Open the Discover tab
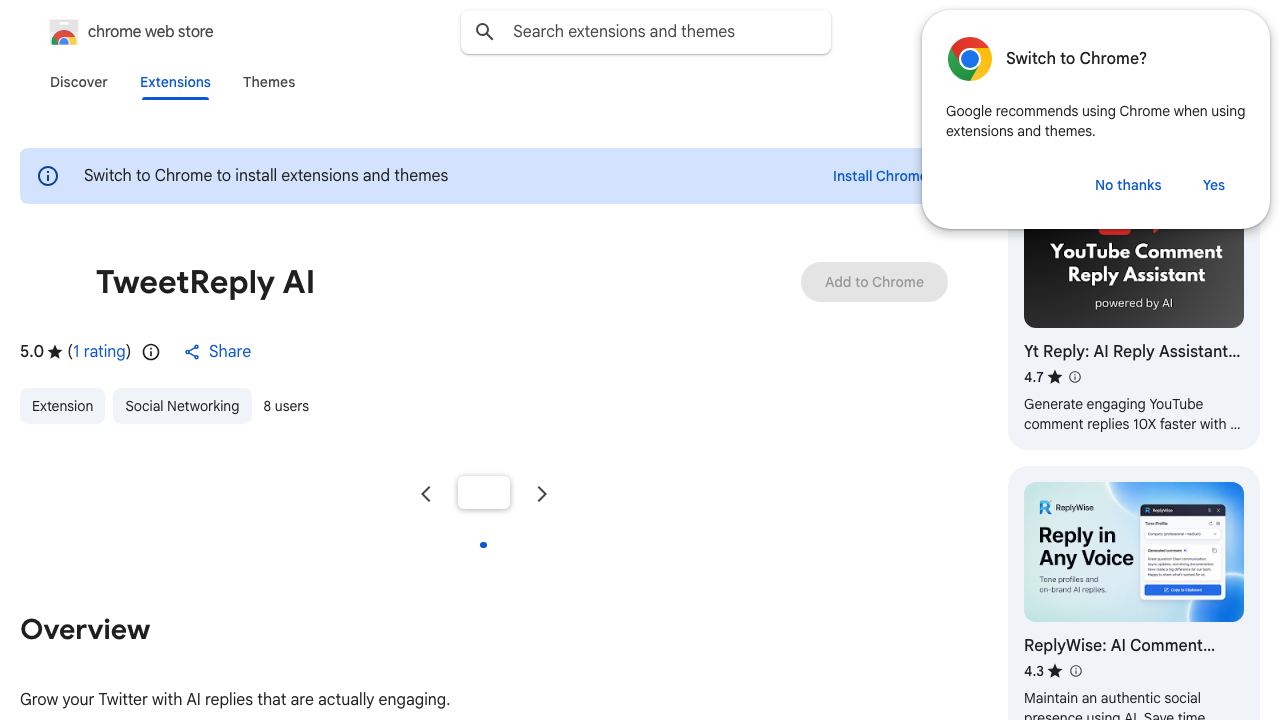Image resolution: width=1280 pixels, height=720 pixels. [x=79, y=82]
